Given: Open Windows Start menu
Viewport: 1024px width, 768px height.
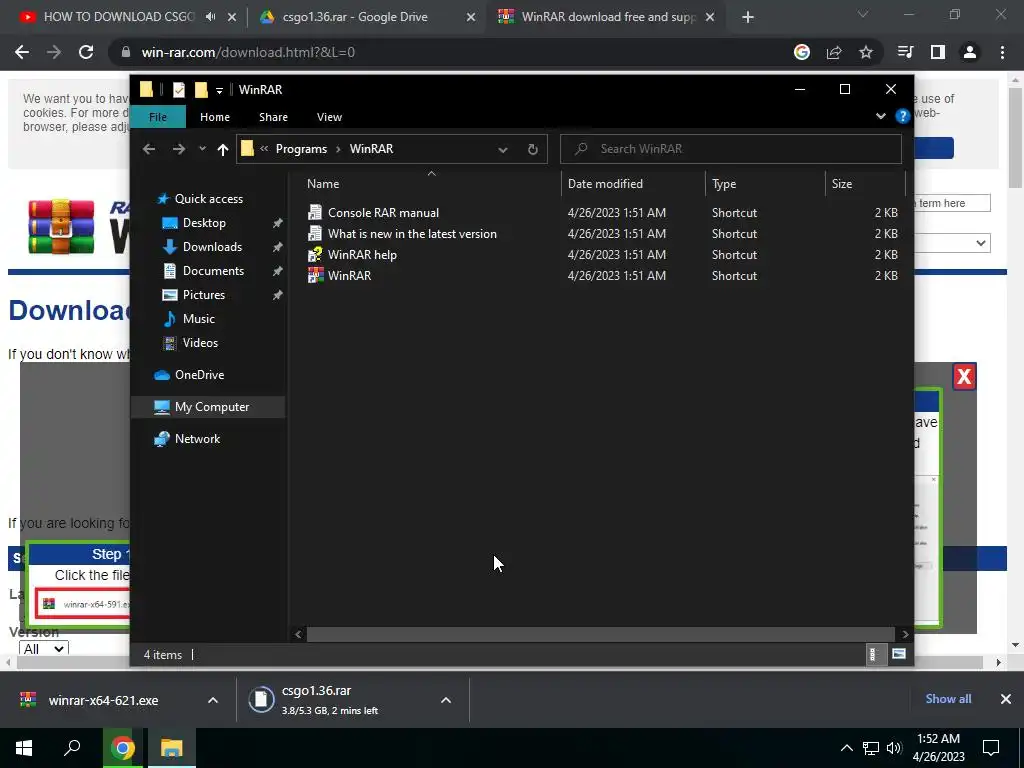Looking at the screenshot, I should [x=24, y=748].
